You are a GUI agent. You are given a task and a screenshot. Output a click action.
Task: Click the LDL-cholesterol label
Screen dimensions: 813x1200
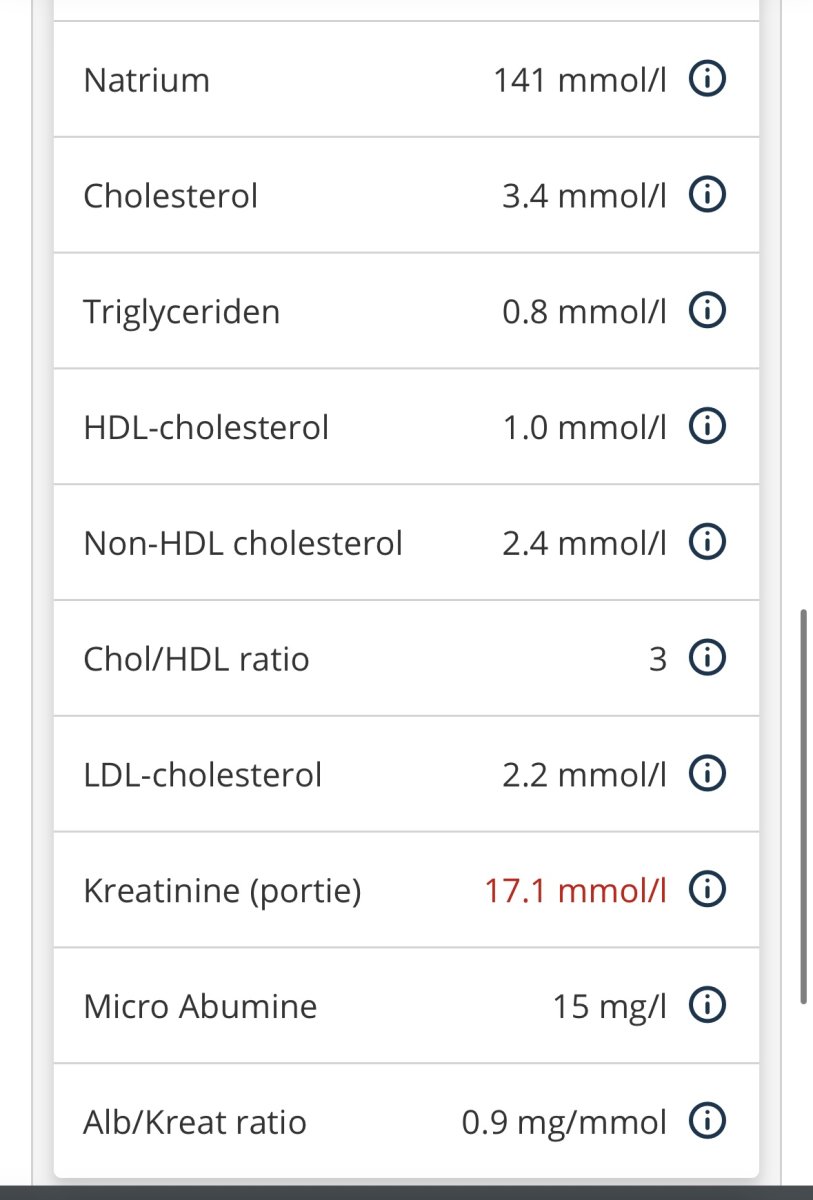coord(202,774)
